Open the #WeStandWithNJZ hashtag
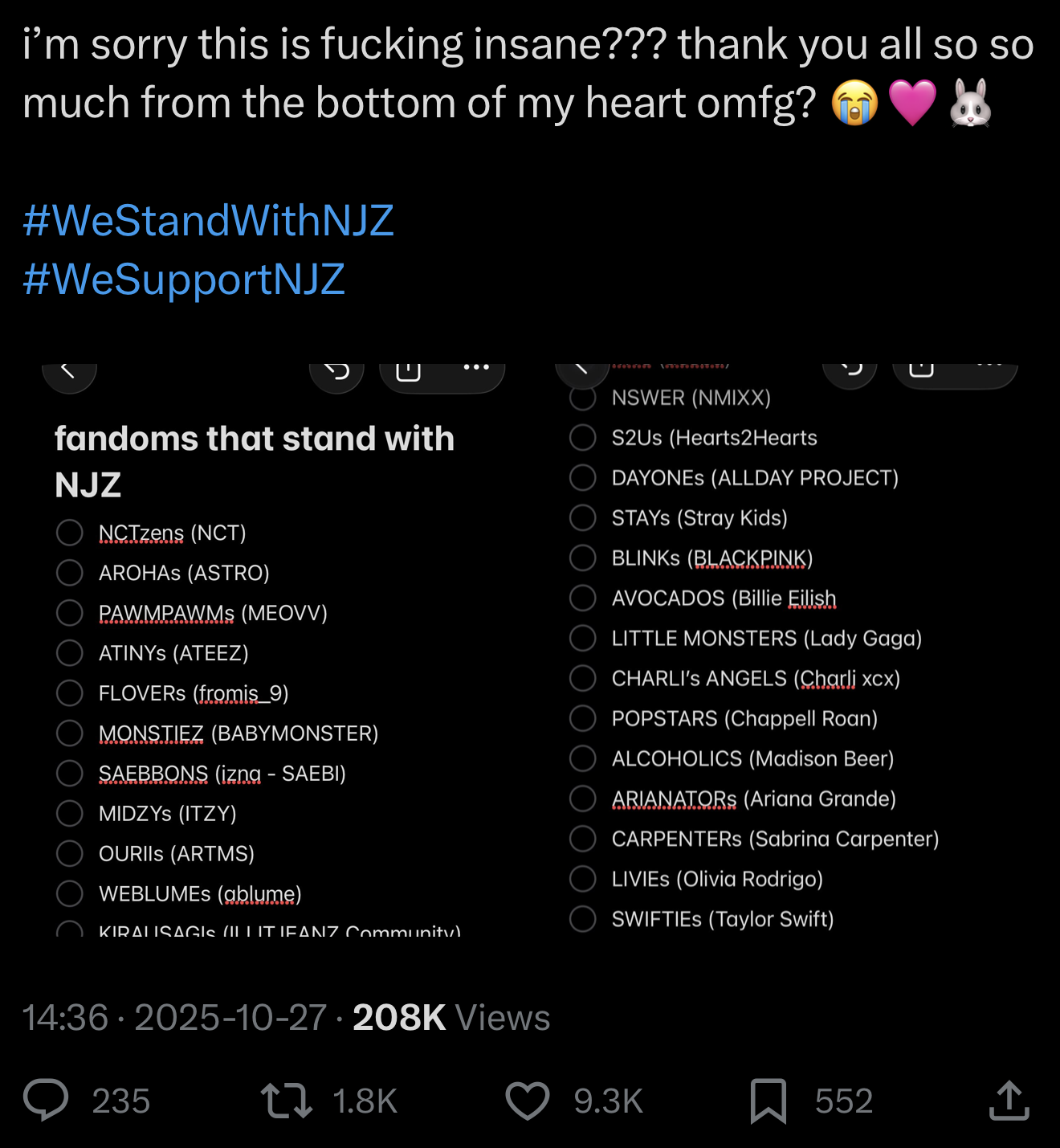 pyautogui.click(x=209, y=220)
